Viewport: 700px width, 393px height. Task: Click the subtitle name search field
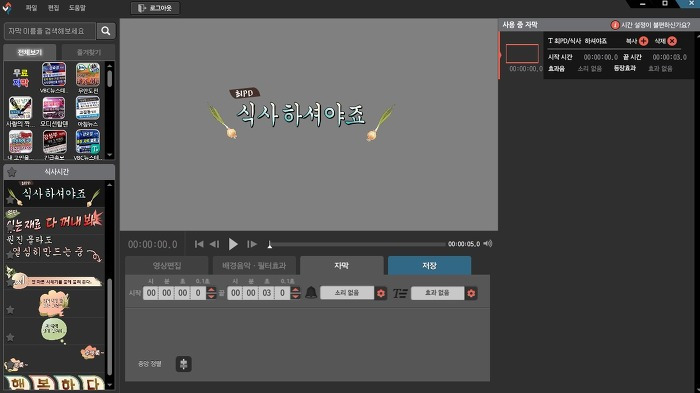[x=50, y=31]
